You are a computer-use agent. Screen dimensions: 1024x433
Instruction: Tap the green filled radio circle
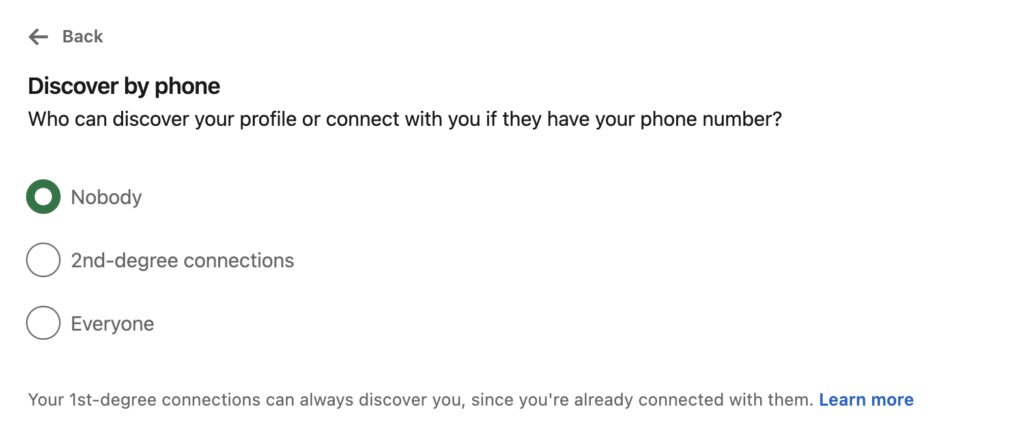pyautogui.click(x=43, y=197)
